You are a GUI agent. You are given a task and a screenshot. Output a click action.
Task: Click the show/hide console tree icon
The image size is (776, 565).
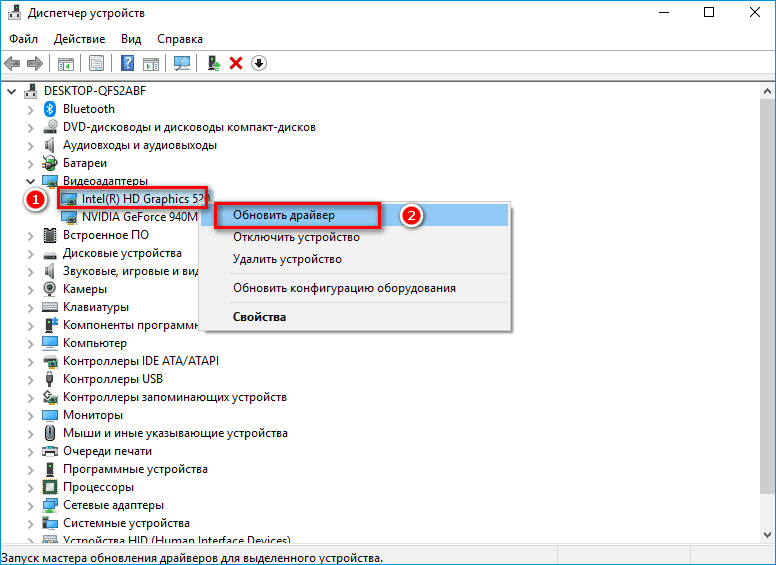pos(66,63)
